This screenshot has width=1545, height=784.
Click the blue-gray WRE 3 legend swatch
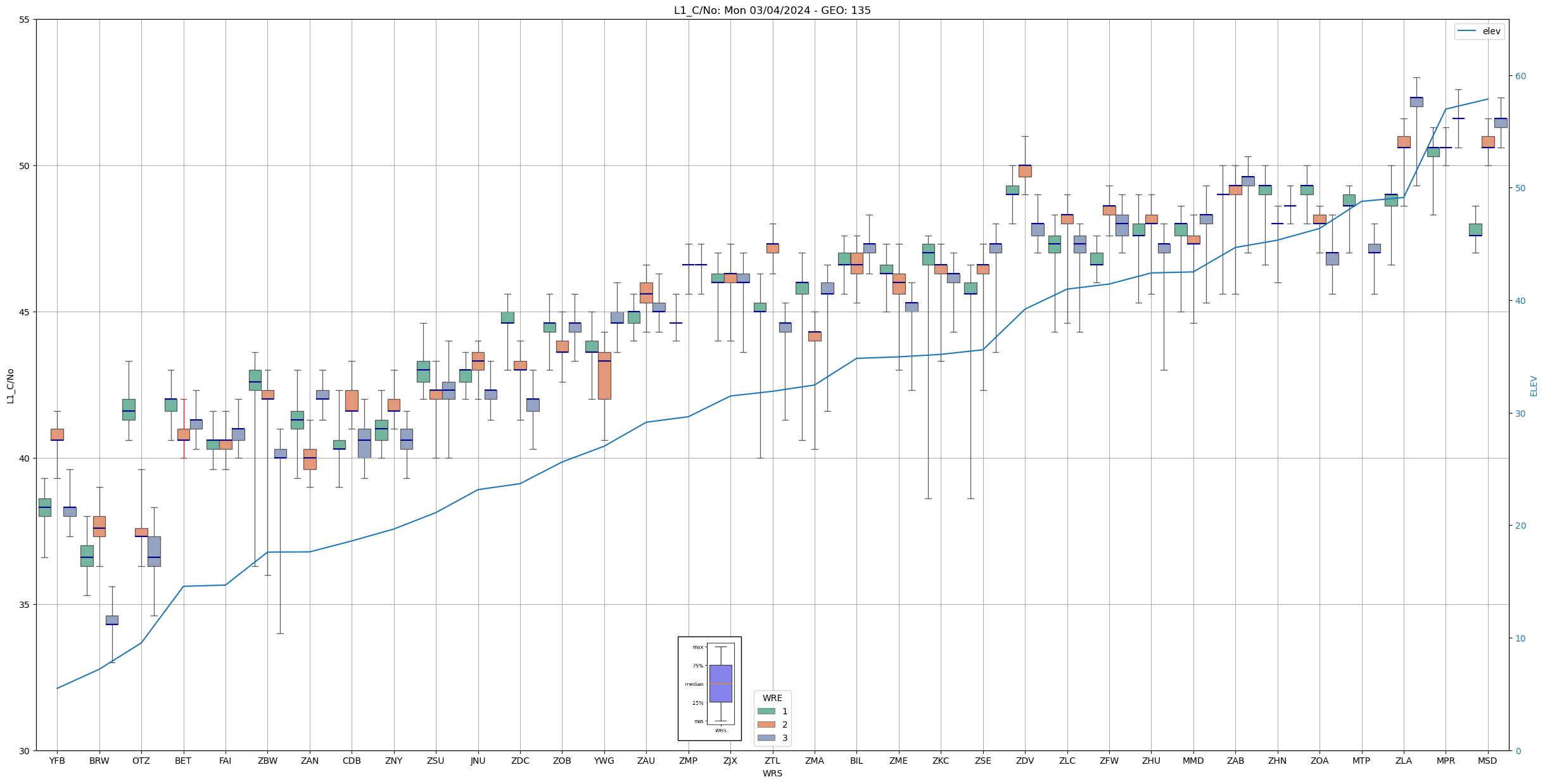(x=766, y=738)
